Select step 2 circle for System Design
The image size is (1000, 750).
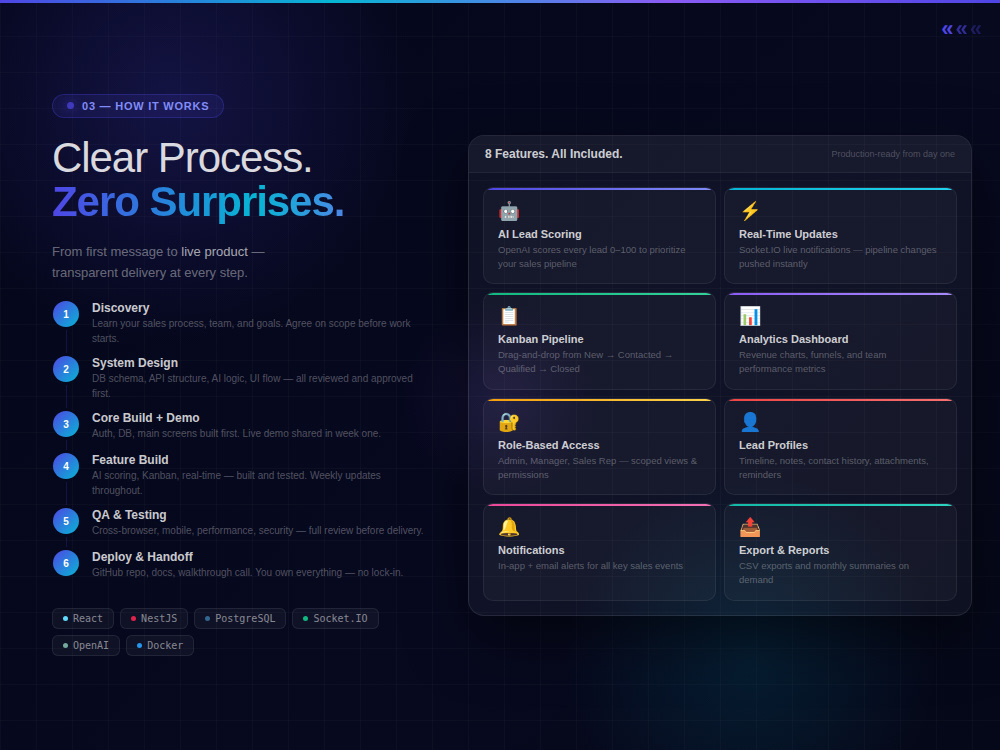[x=66, y=369]
